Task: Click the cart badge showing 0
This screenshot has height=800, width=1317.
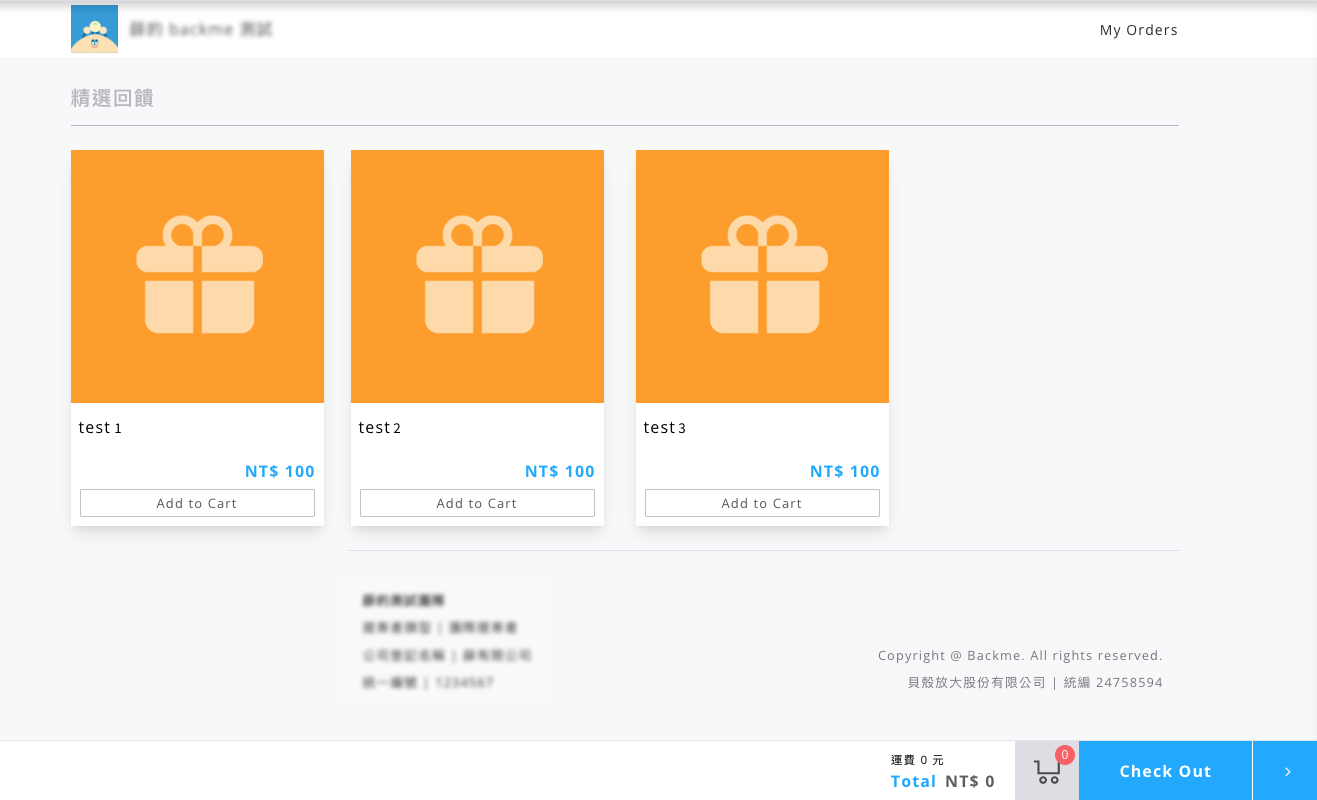Action: (1065, 755)
